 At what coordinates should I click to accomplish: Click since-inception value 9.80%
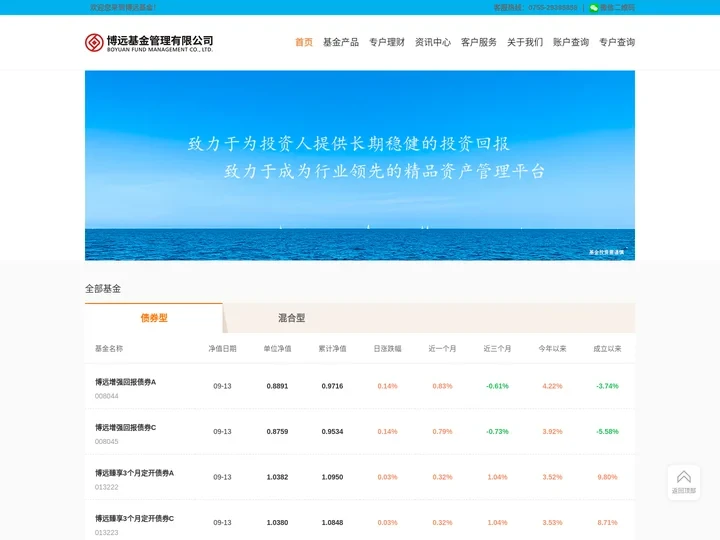pos(608,477)
